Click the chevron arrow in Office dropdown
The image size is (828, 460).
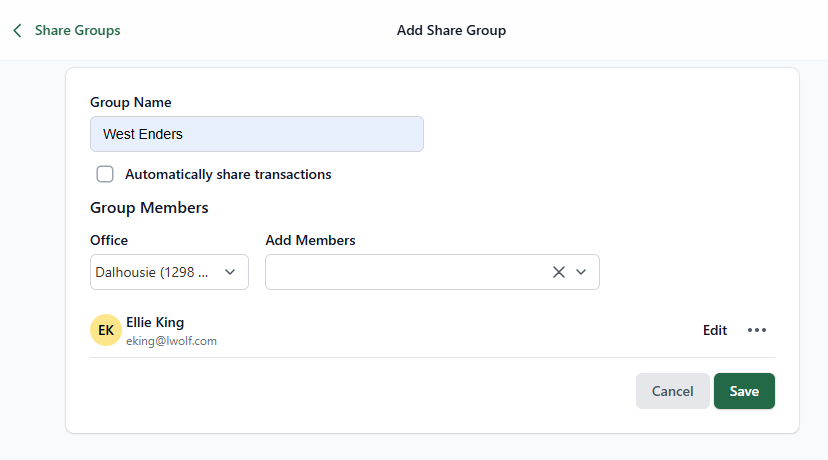pyautogui.click(x=230, y=272)
